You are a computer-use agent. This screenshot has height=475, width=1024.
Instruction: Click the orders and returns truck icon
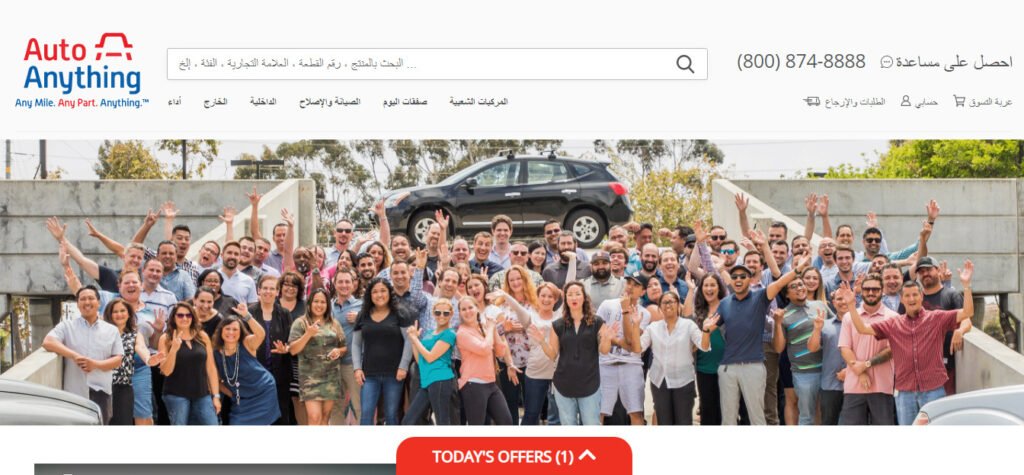(812, 102)
